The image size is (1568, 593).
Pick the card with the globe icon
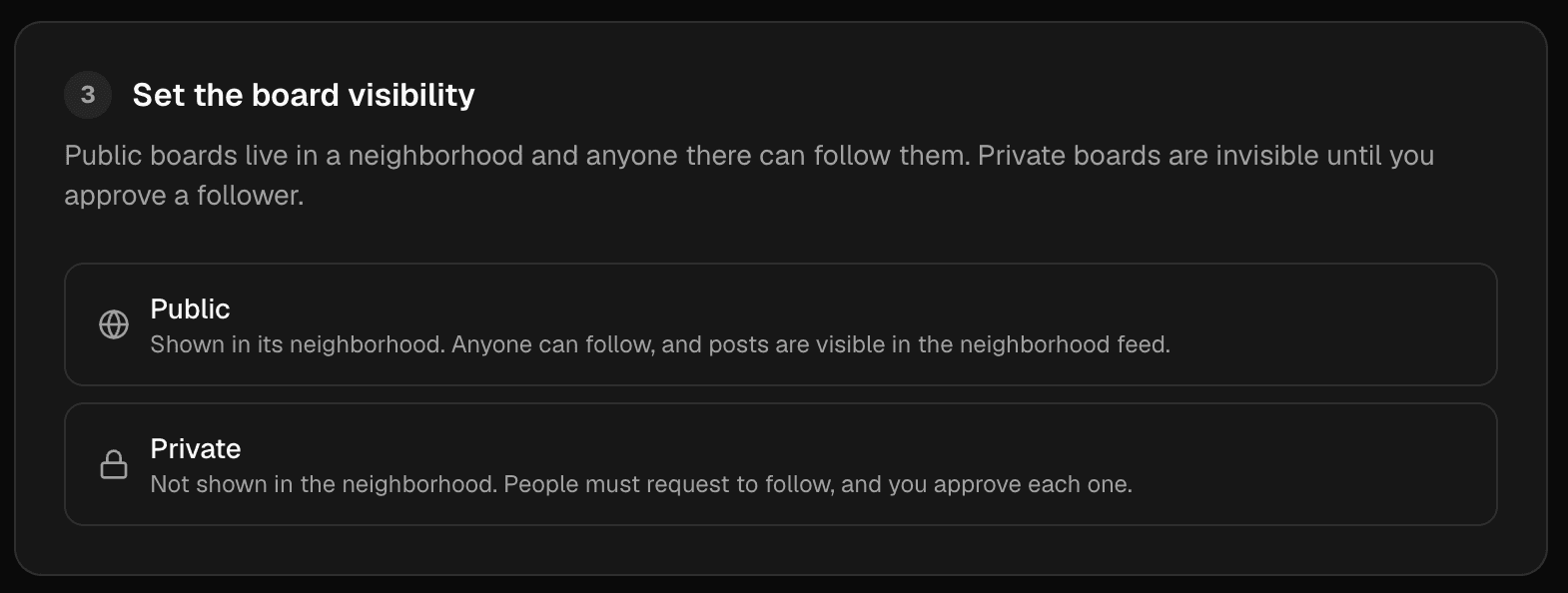781,324
